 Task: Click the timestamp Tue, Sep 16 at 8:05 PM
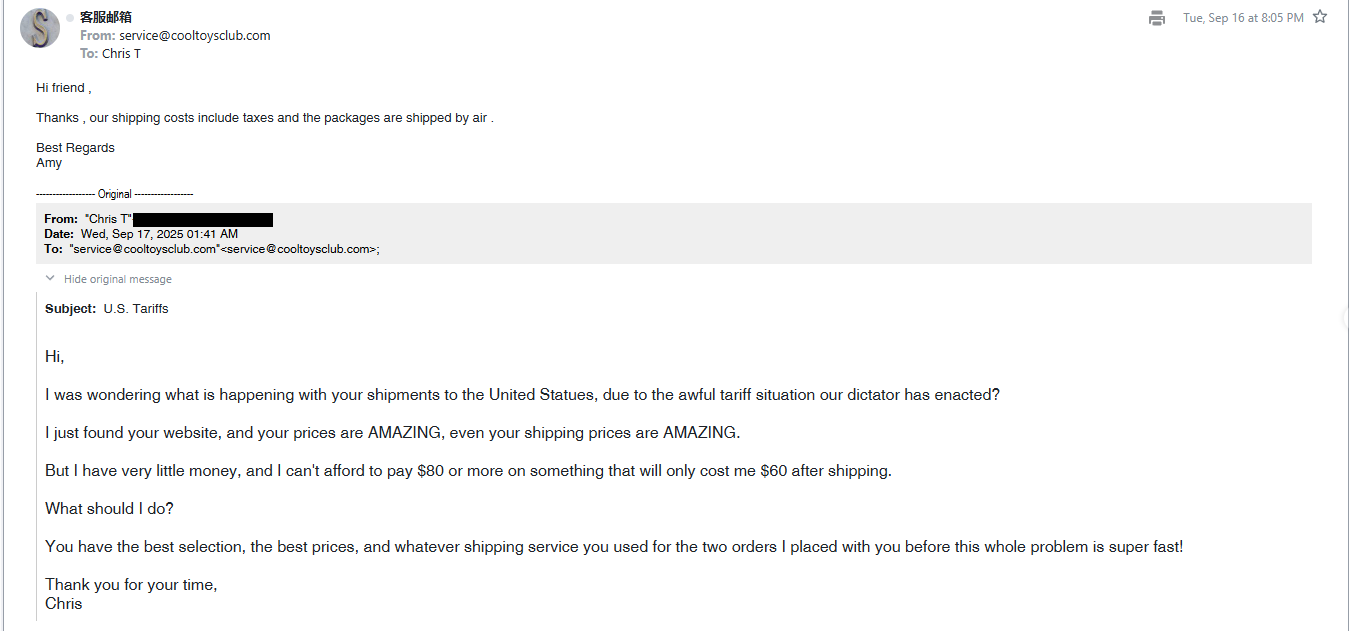pos(1243,18)
